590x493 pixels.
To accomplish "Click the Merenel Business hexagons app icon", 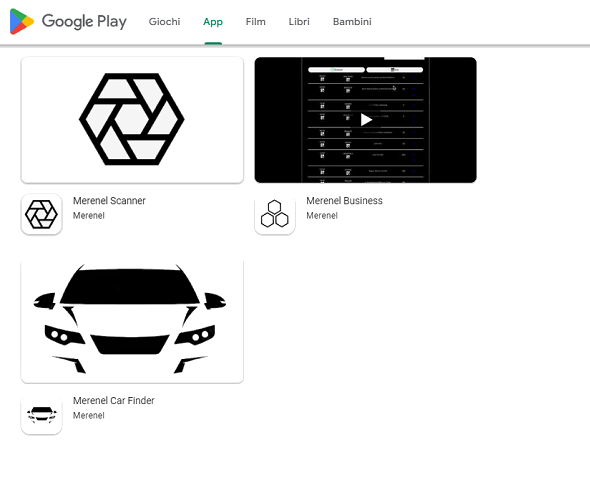I will point(275,214).
